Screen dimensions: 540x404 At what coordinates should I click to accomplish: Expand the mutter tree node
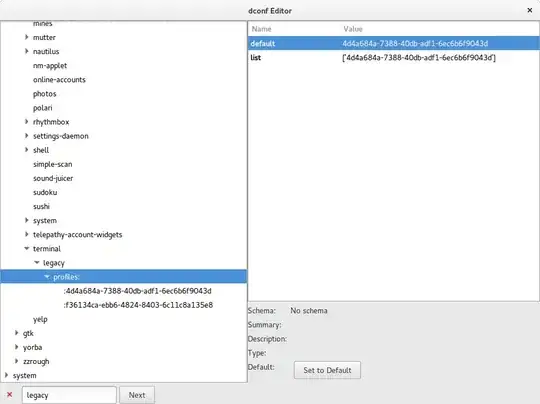pyautogui.click(x=27, y=37)
